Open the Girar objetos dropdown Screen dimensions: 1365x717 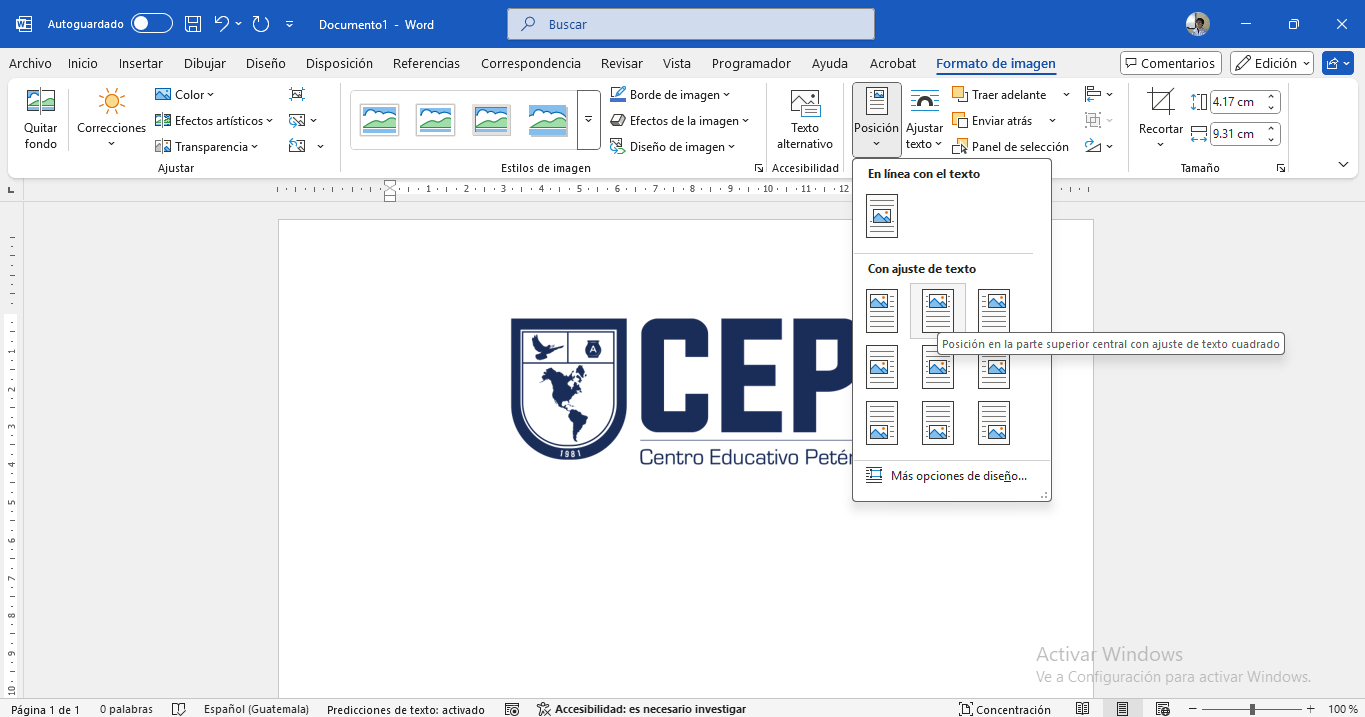[1099, 147]
